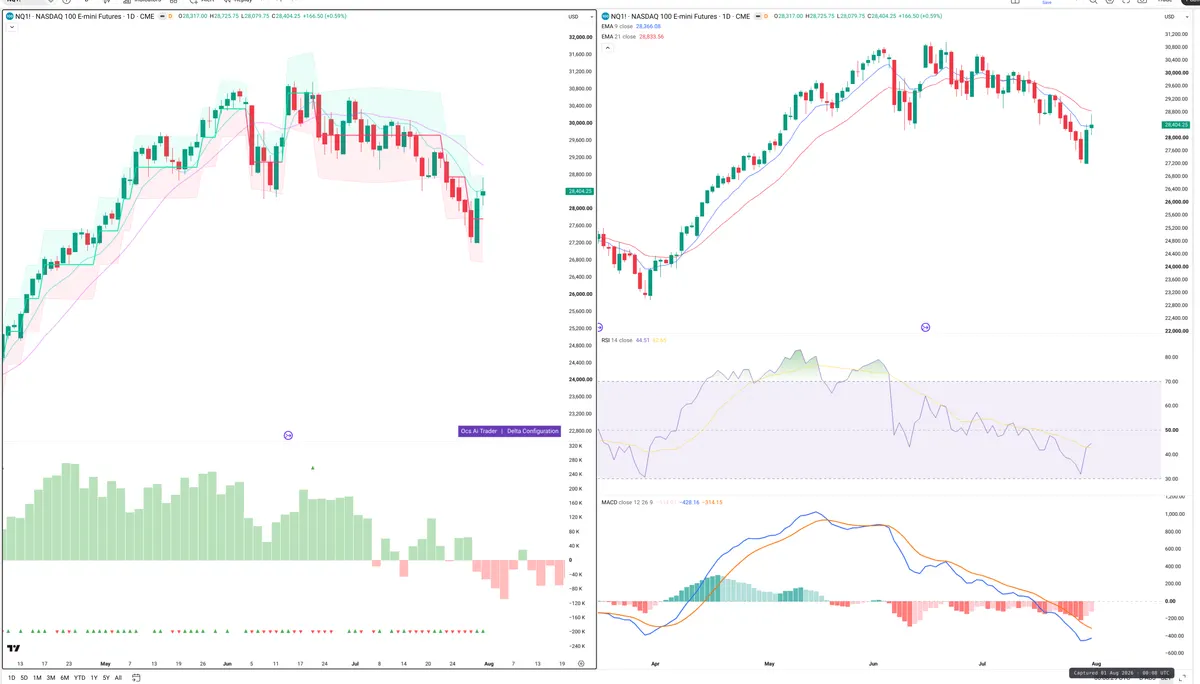Click NQ1! symbol logo in right chart title

pos(605,17)
